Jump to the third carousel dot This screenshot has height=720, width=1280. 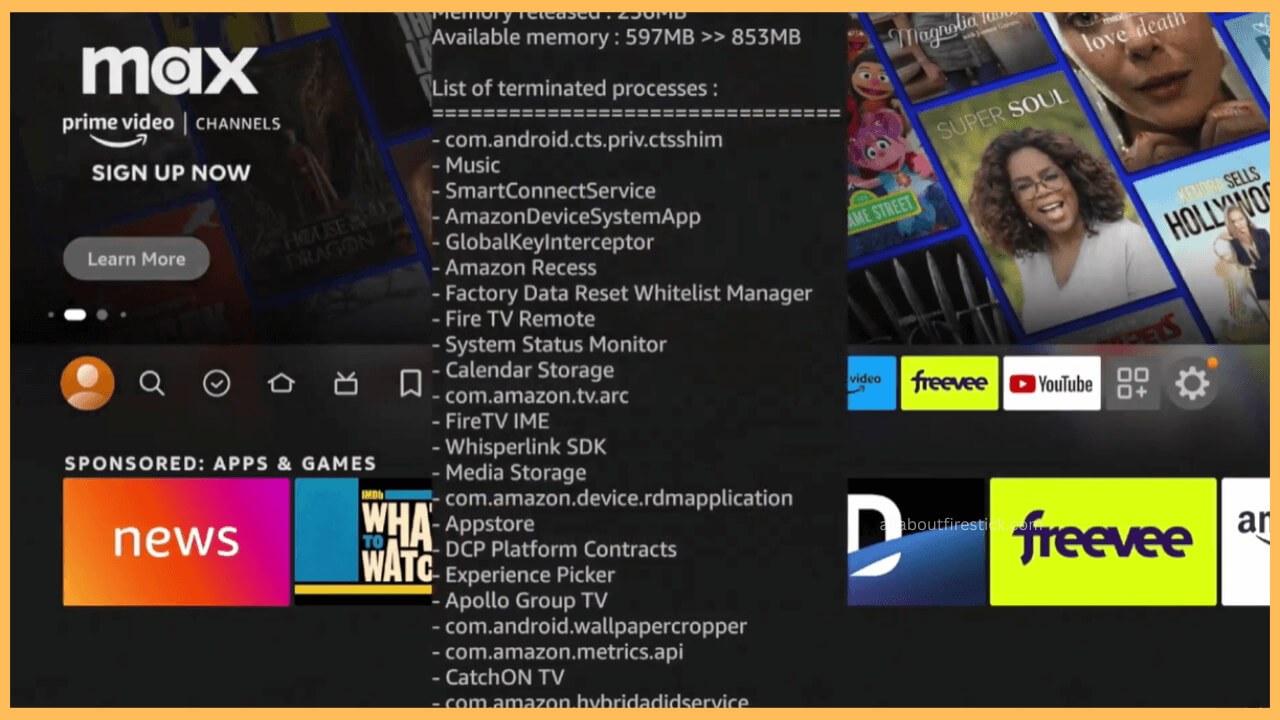102,314
